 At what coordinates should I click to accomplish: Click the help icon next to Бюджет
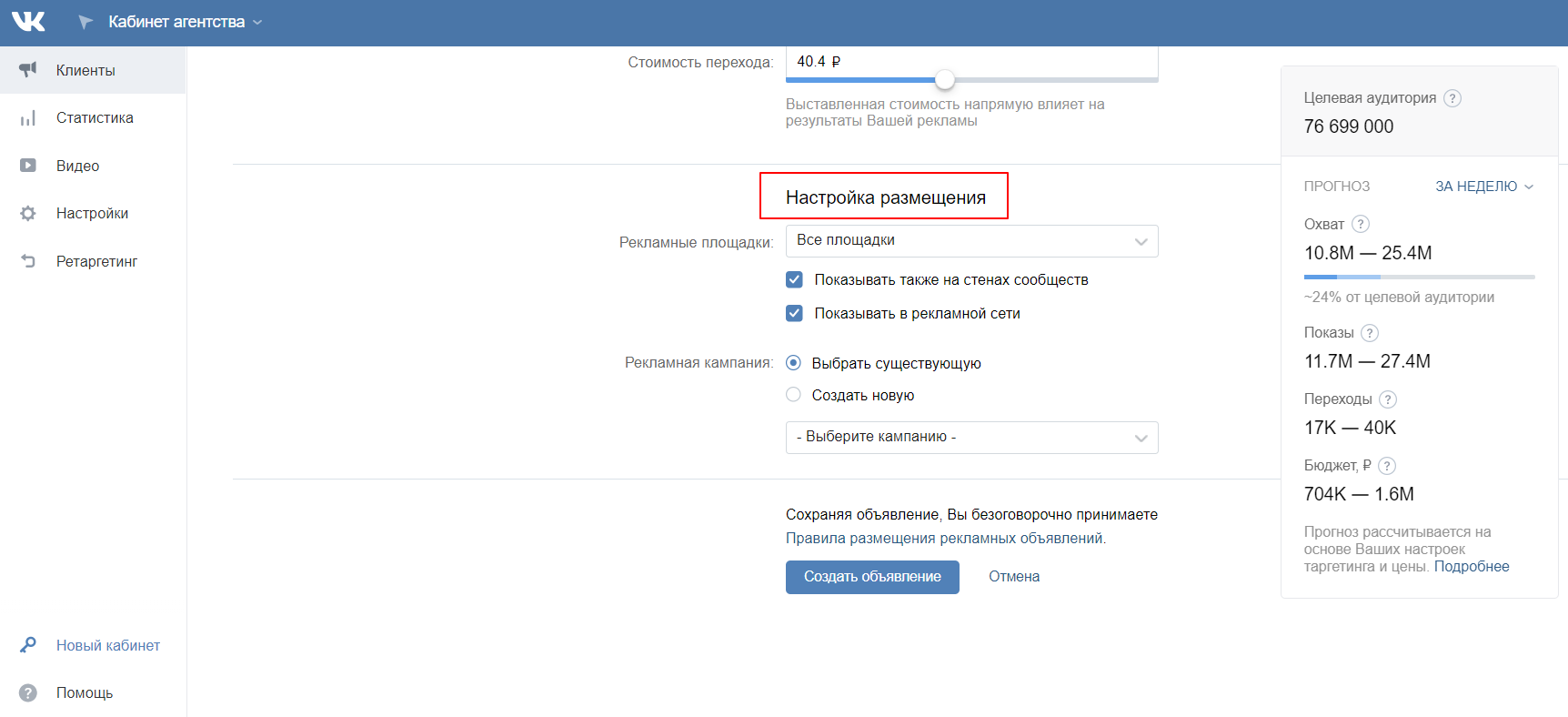[x=1387, y=466]
